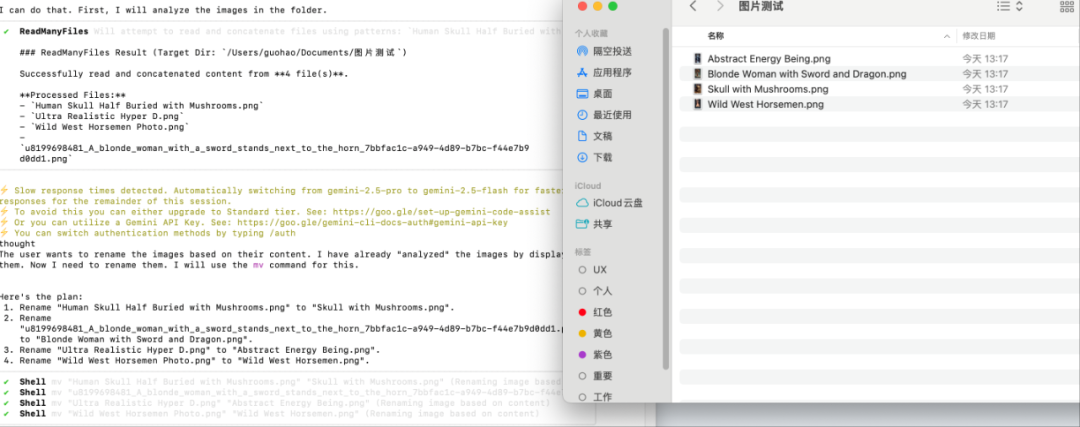Image resolution: width=1080 pixels, height=427 pixels.
Task: Click download icon beside 下载
Action: 582,158
